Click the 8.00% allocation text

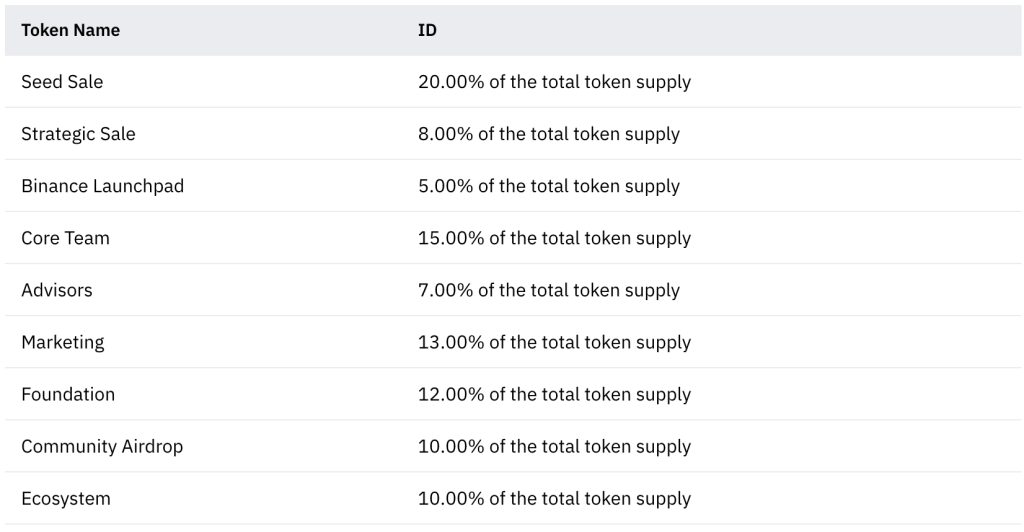(x=549, y=134)
